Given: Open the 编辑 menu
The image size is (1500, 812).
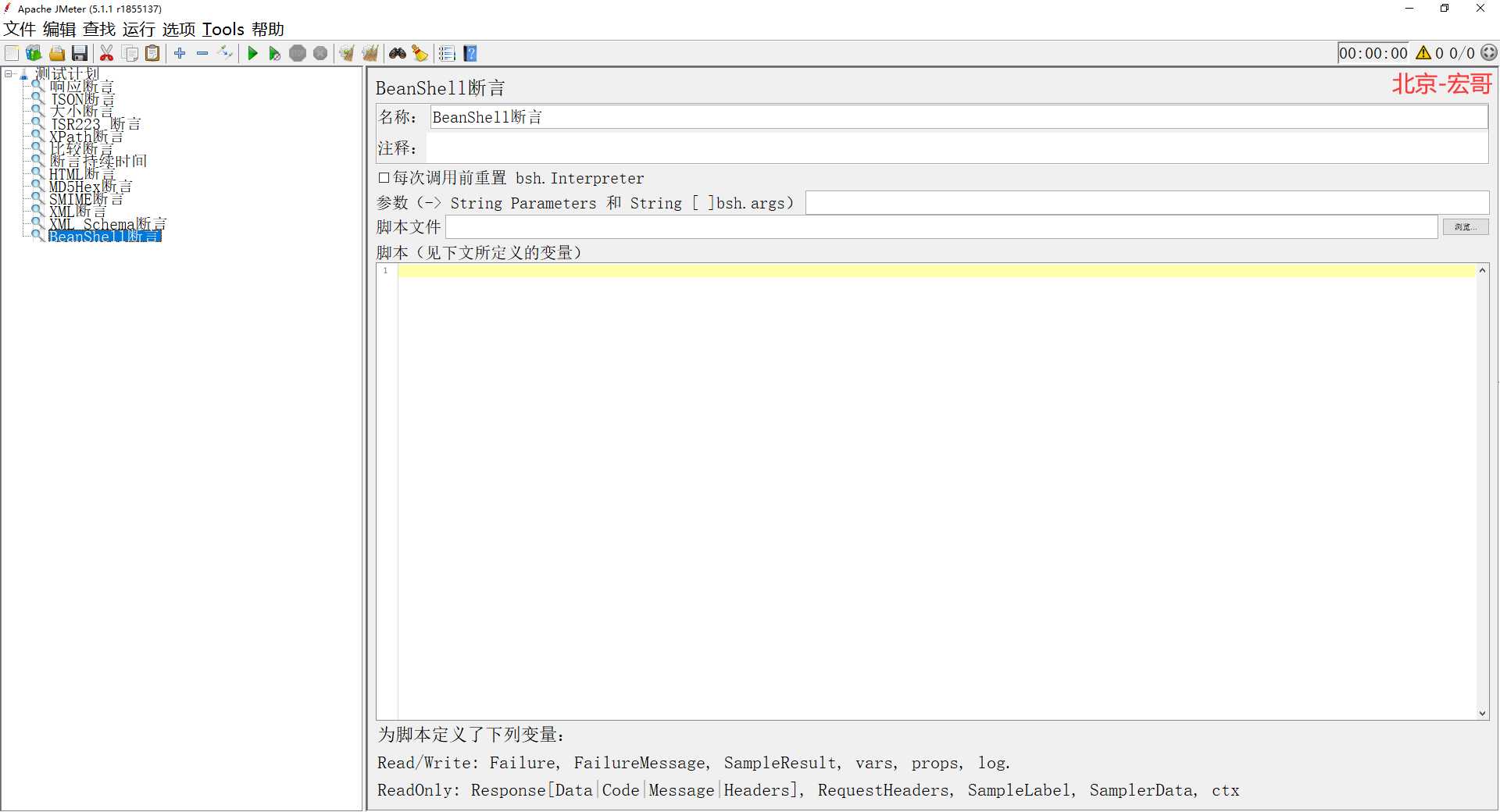Looking at the screenshot, I should 59,30.
